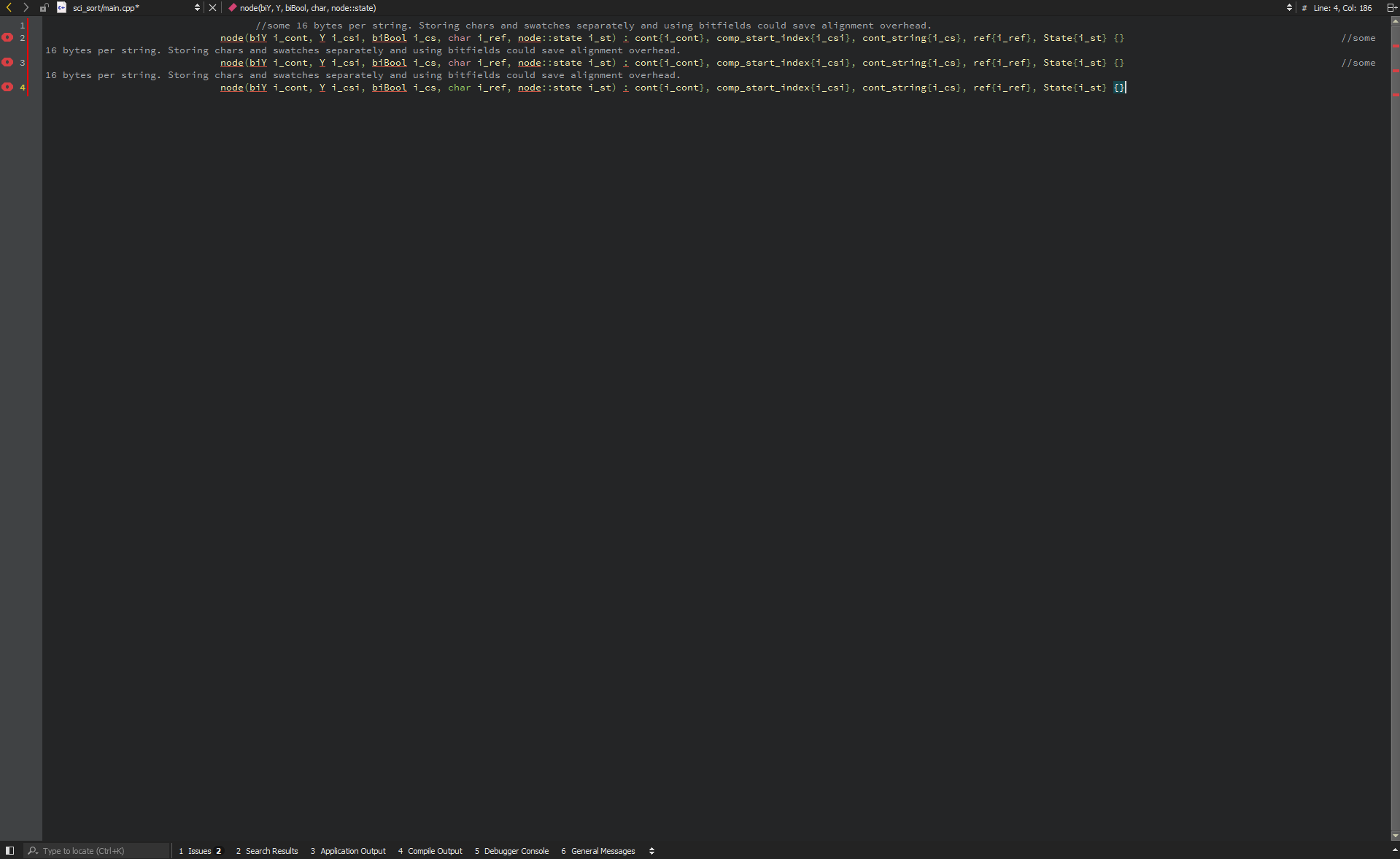Click the error marker on line 4
The width and height of the screenshot is (1400, 859).
point(7,87)
